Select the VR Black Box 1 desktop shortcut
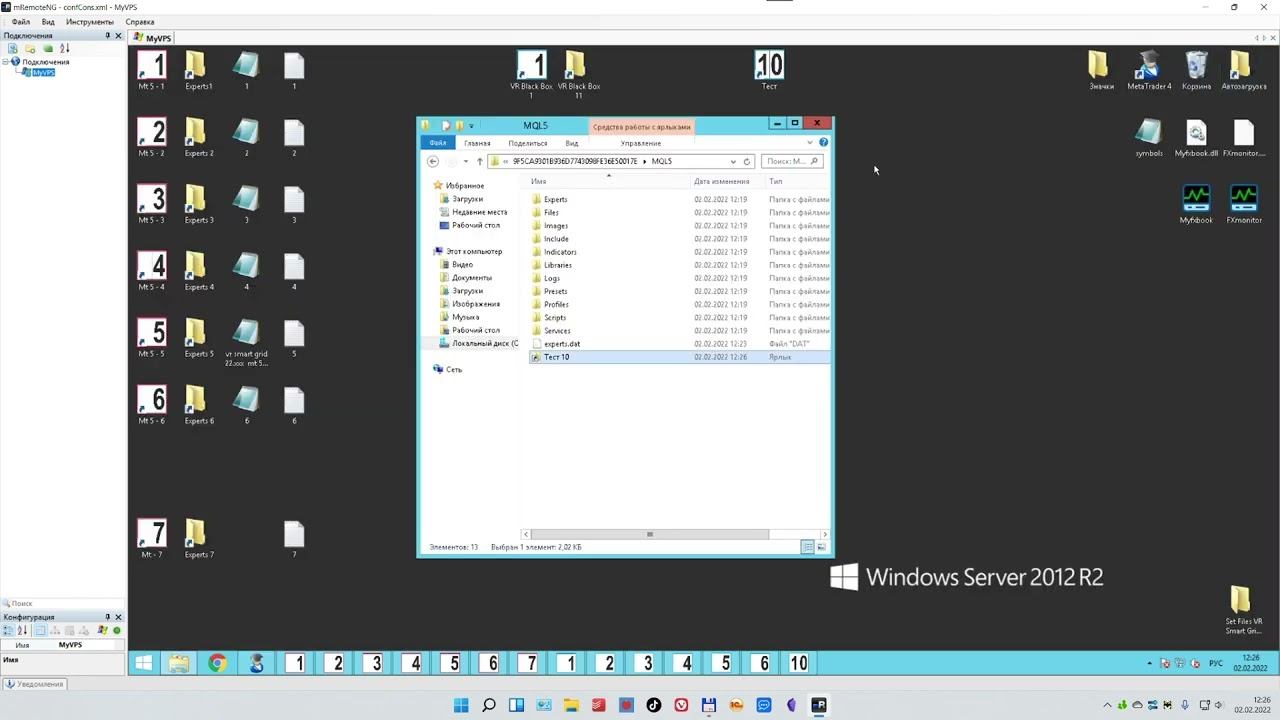Screen dimensions: 1280x720 [531, 74]
